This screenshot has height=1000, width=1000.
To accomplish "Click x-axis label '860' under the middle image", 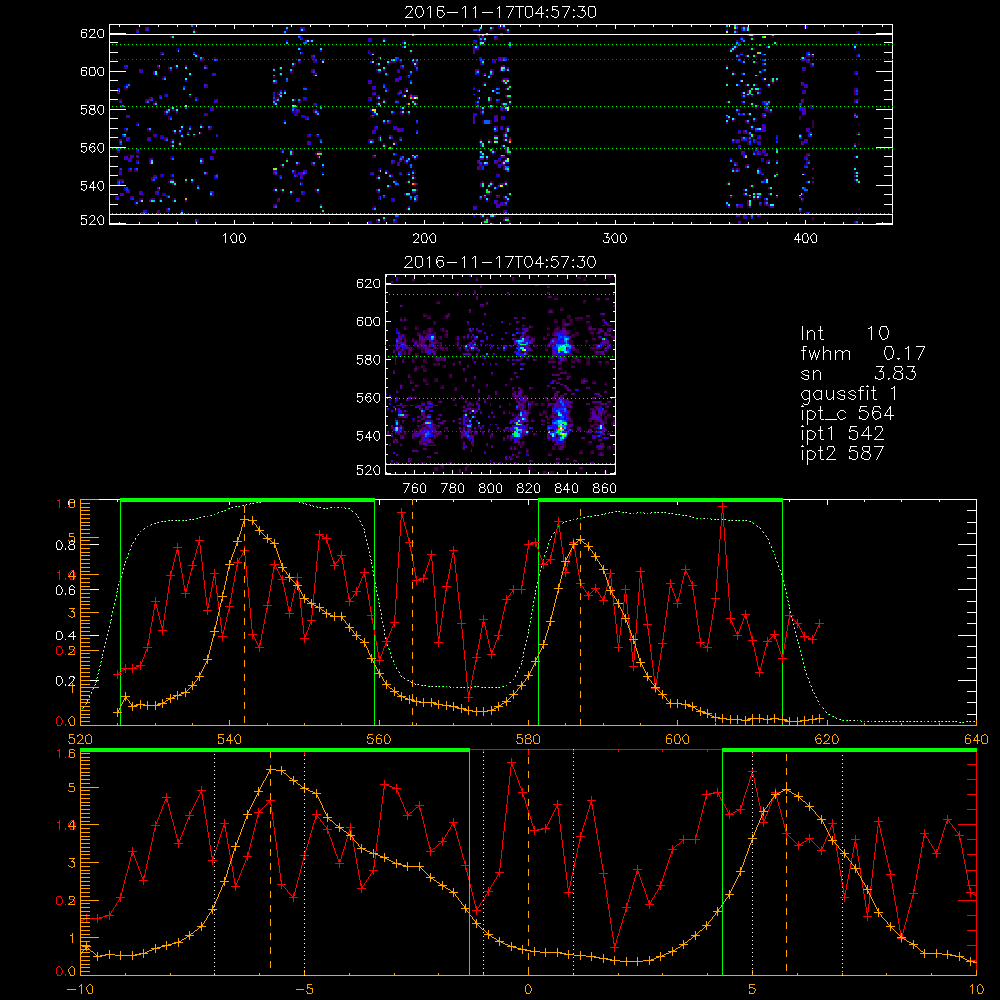I will (x=605, y=489).
